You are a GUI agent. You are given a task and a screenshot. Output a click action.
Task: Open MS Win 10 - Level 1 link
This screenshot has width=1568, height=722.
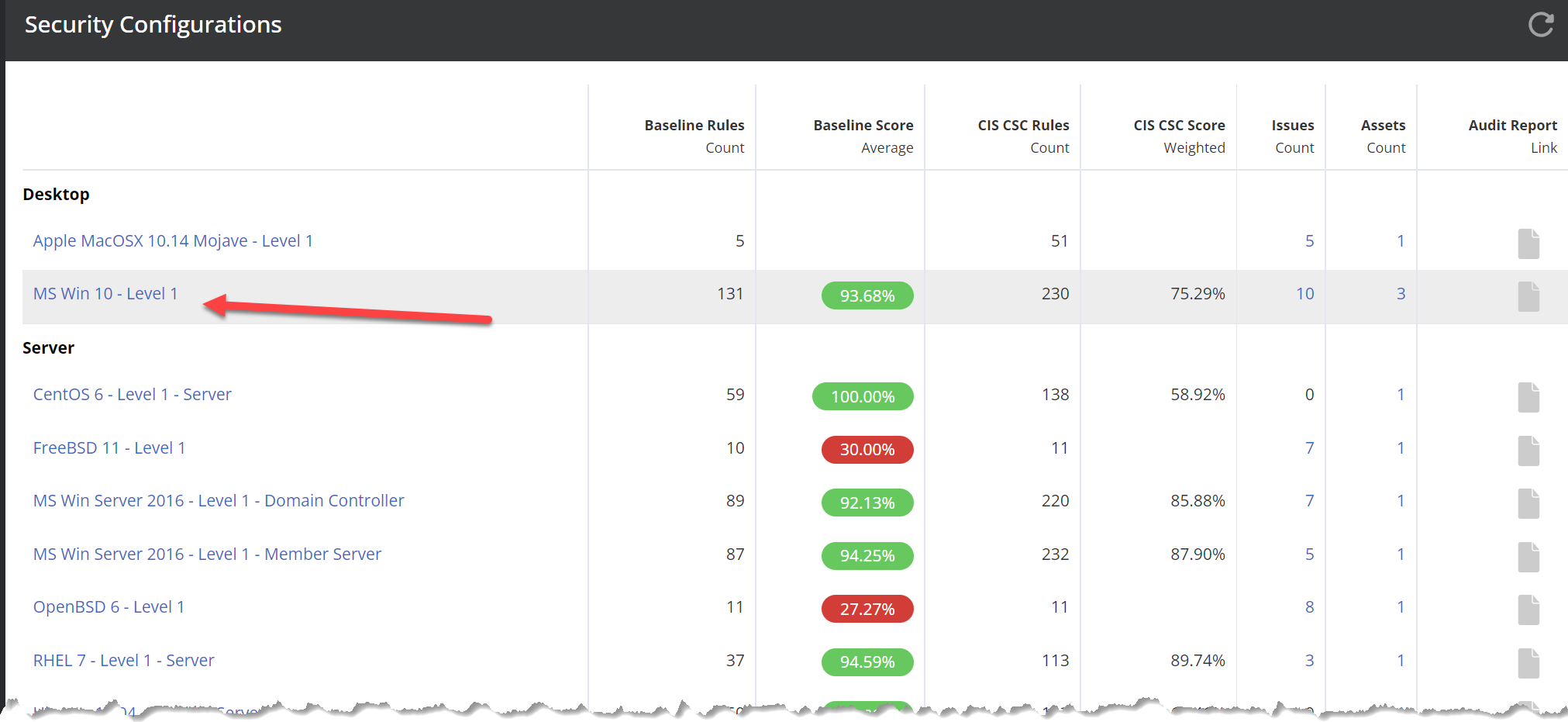pos(105,294)
